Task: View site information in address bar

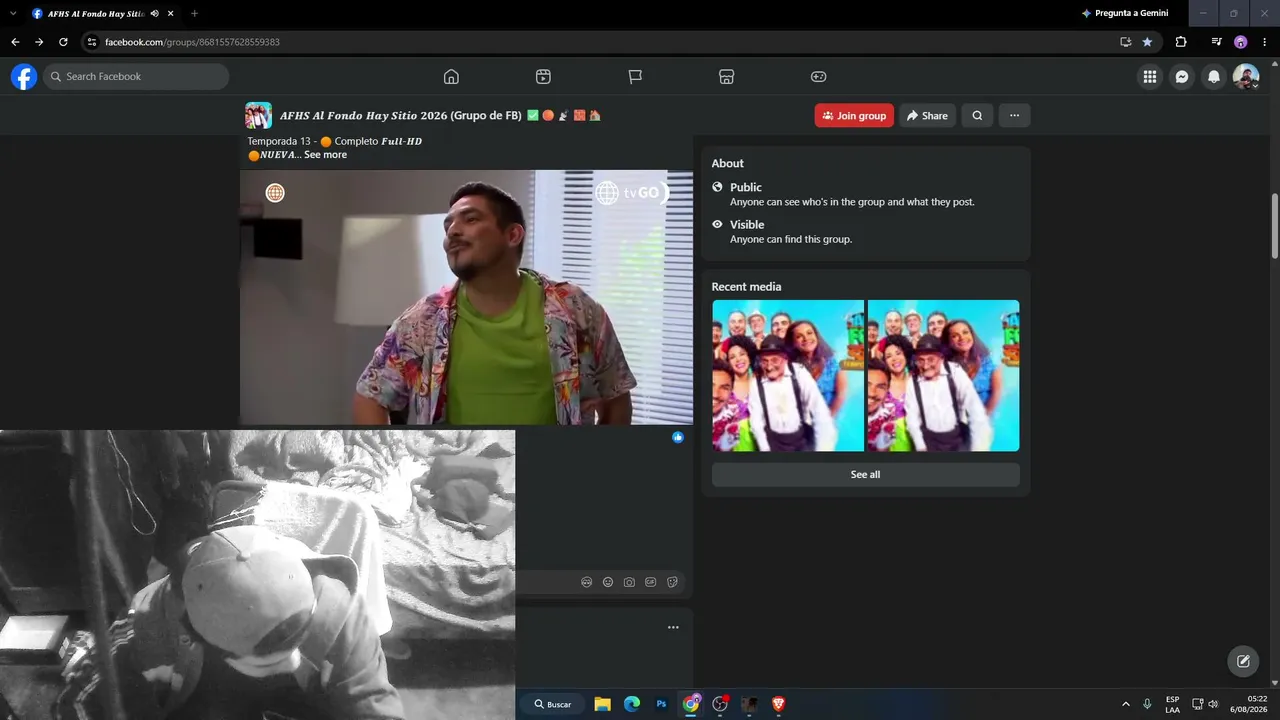Action: [92, 42]
